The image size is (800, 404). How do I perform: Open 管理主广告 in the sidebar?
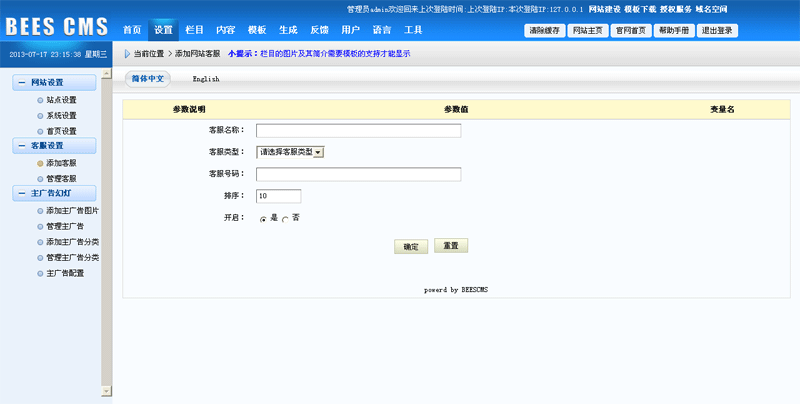(65, 226)
